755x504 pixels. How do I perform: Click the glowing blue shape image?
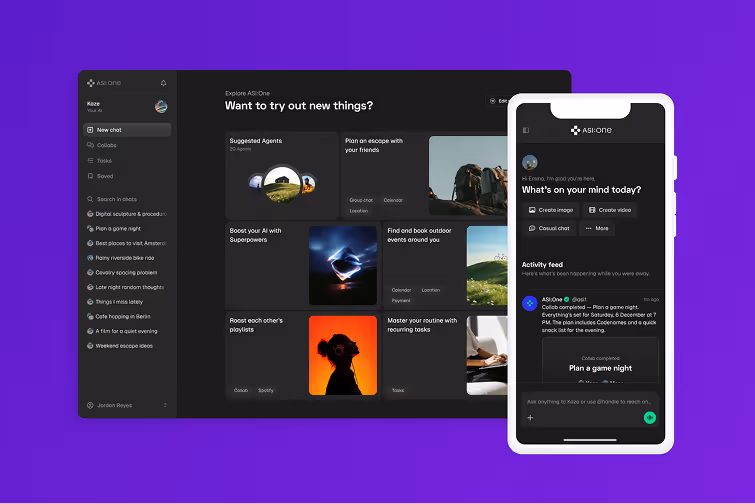pos(343,265)
